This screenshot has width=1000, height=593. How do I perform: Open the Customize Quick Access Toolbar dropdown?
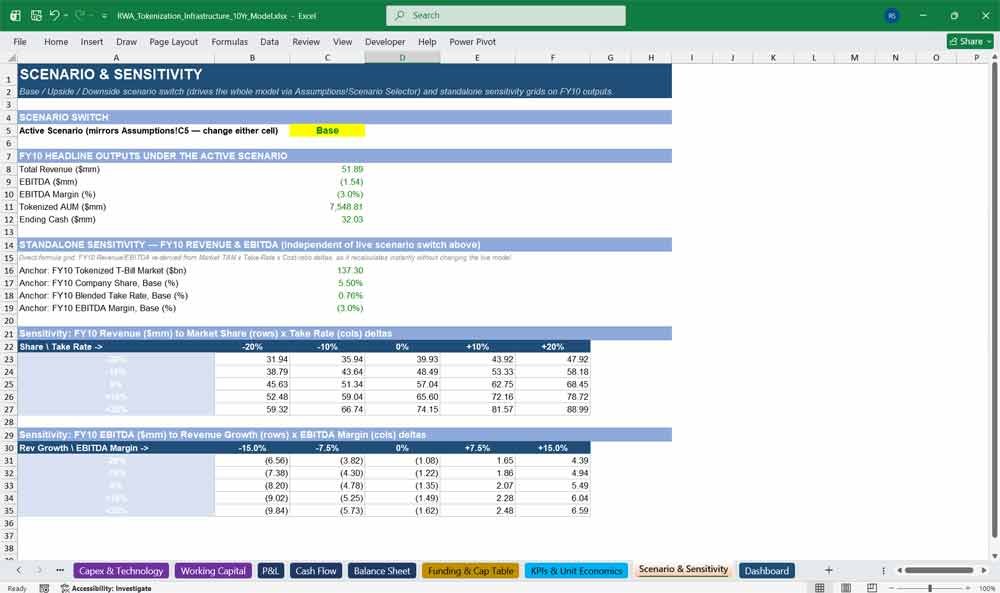pos(104,15)
